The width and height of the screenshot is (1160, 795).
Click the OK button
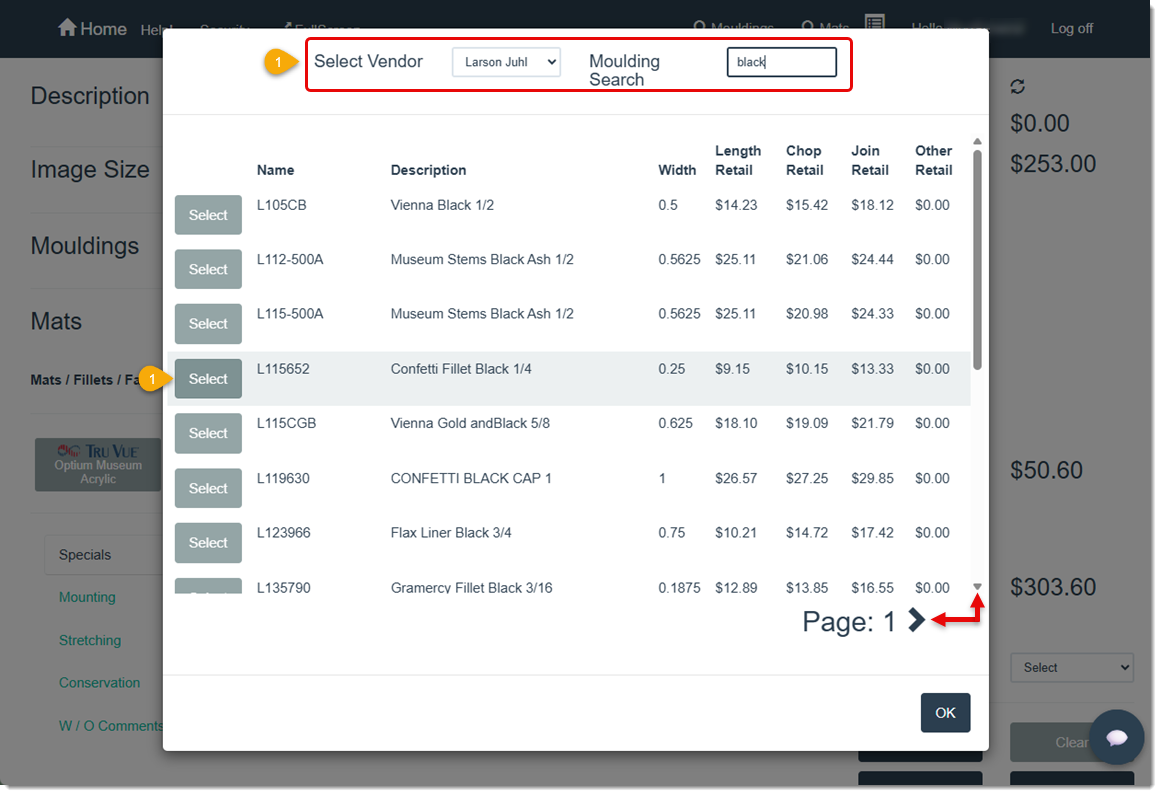(x=945, y=712)
